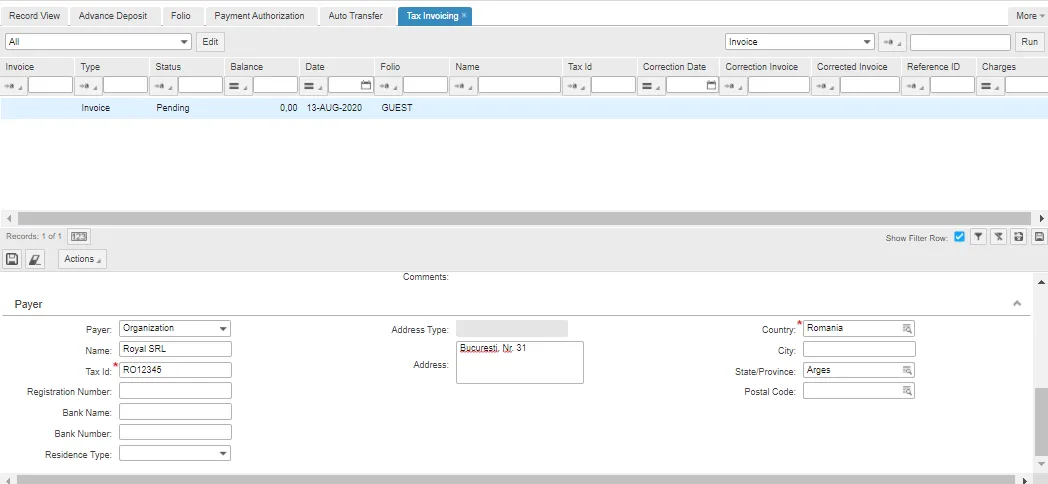1048x484 pixels.
Task: Open Status column filter operator
Action: 163,86
